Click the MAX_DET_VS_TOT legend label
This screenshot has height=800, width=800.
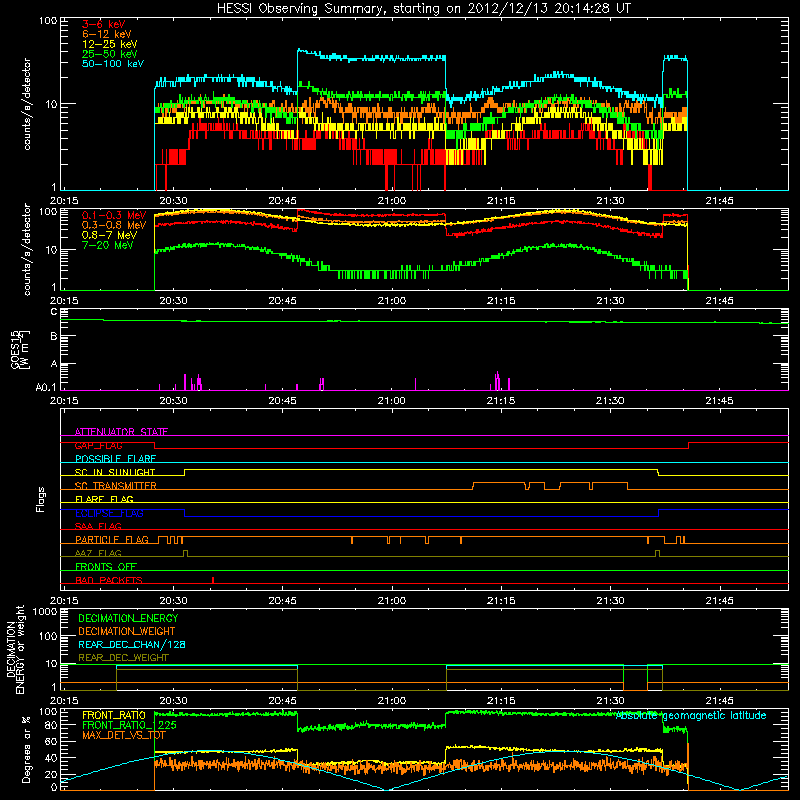124,735
